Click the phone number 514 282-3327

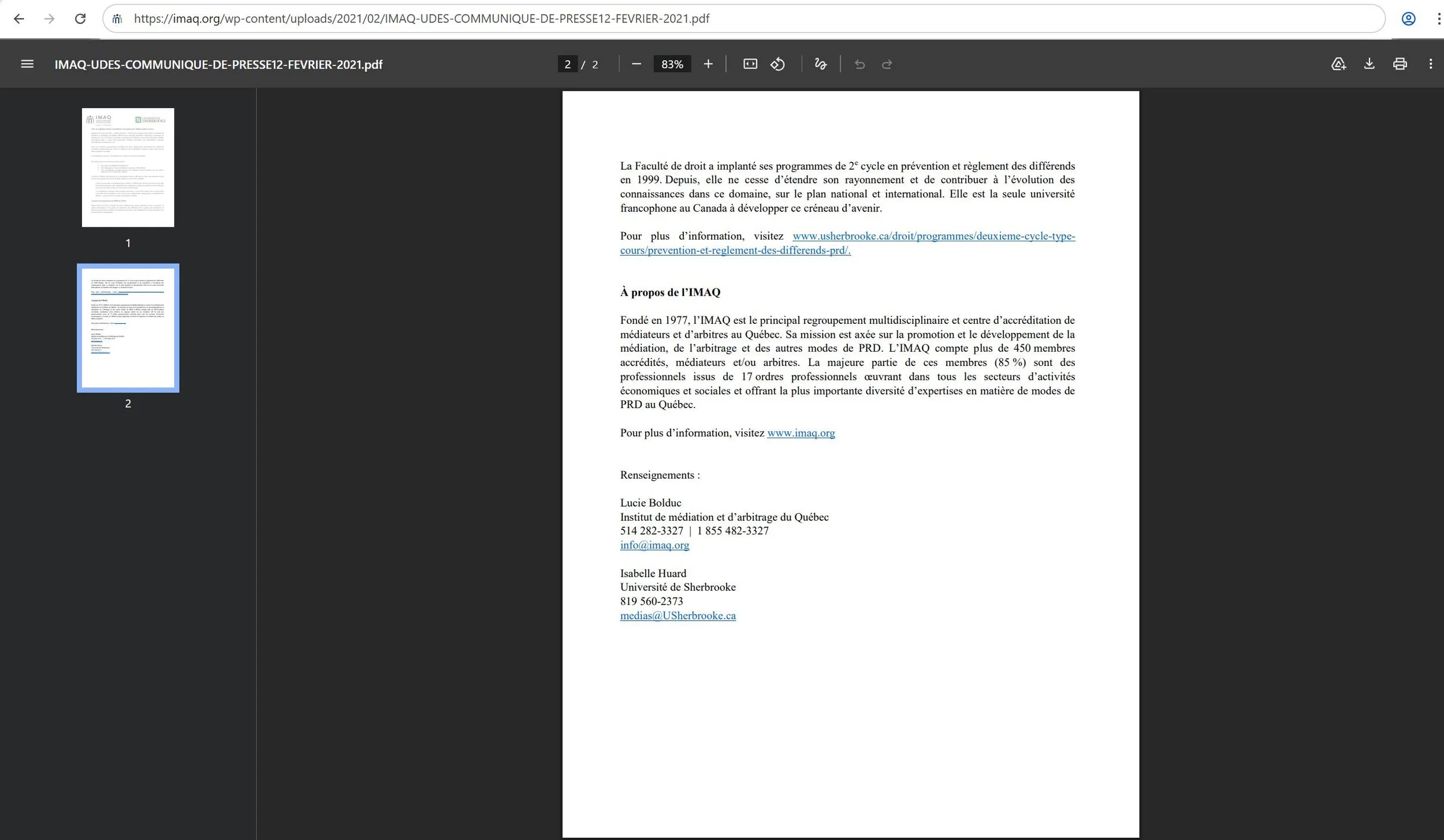(652, 531)
